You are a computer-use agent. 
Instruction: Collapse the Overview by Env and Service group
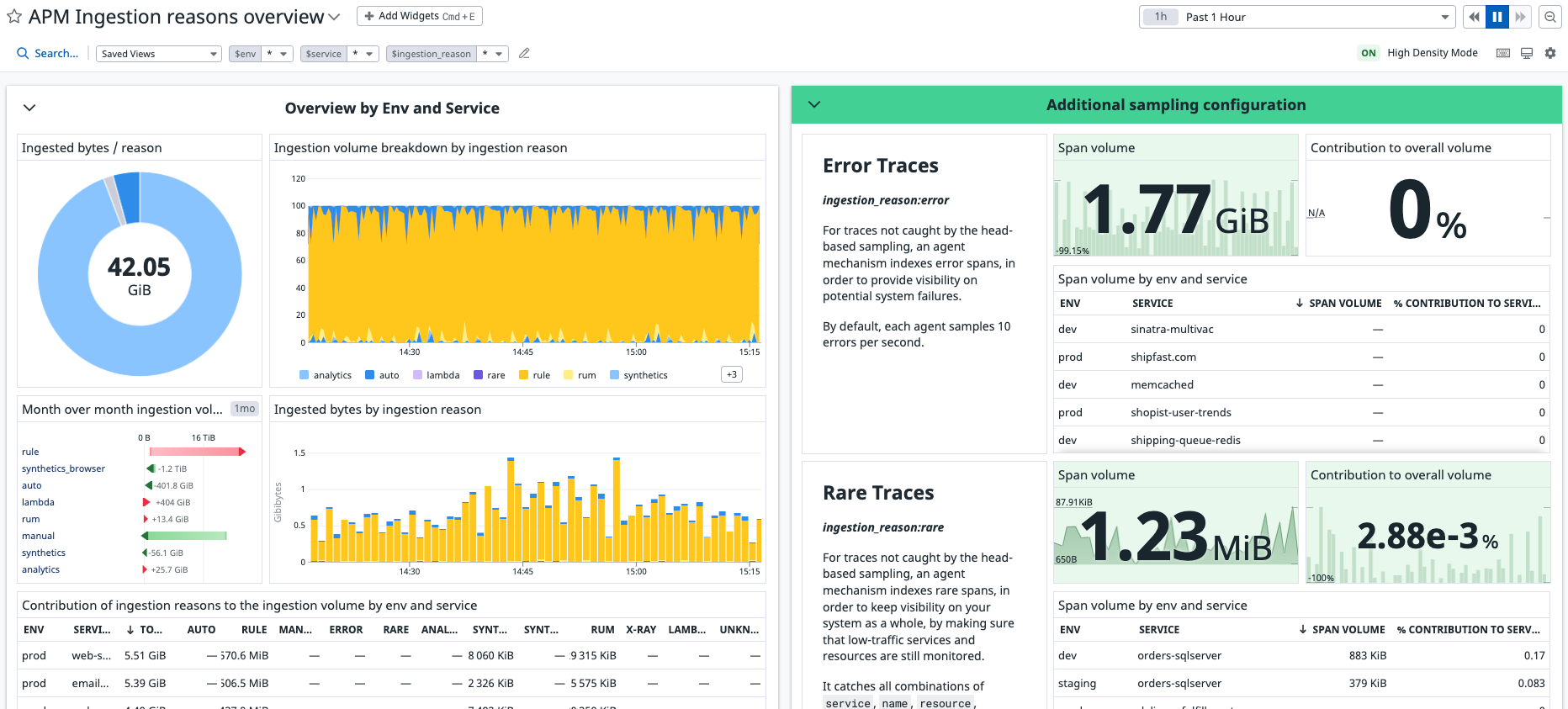[29, 108]
